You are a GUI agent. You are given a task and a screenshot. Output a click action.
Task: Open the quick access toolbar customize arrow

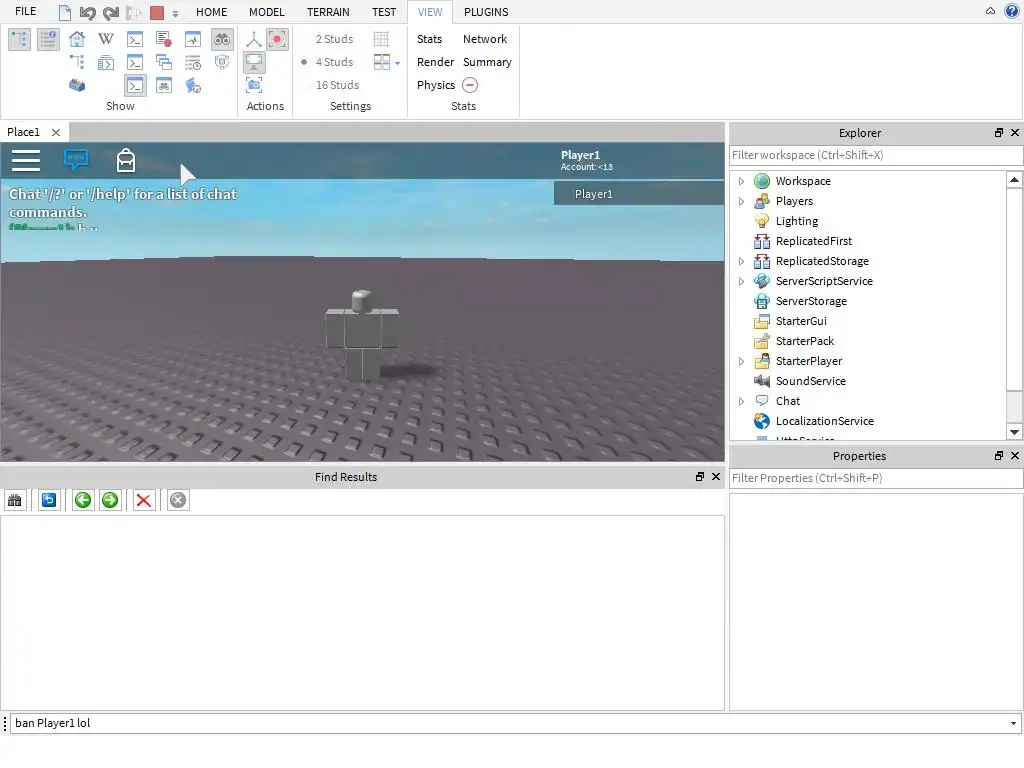[x=175, y=13]
